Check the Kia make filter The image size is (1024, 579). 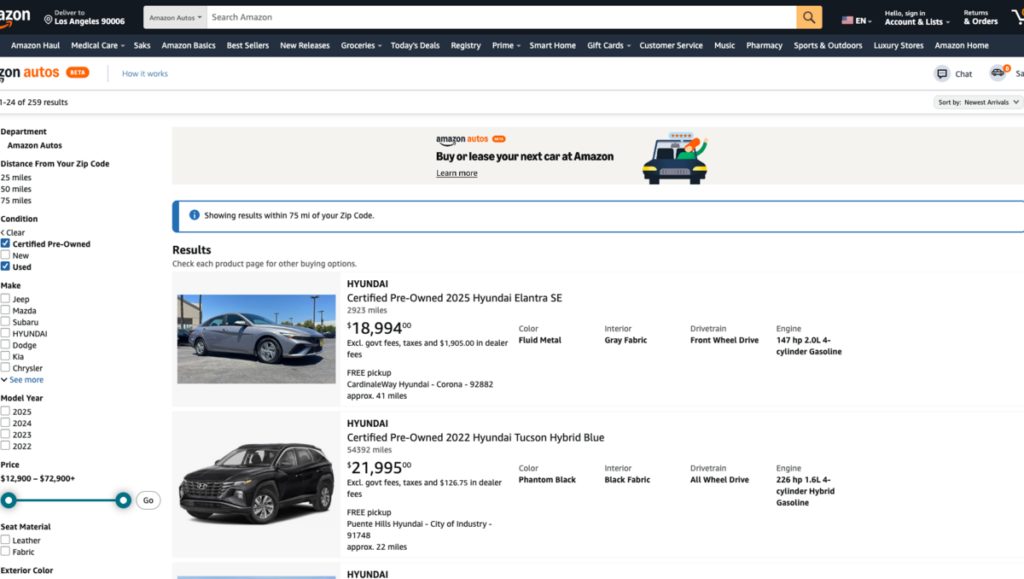(5, 356)
